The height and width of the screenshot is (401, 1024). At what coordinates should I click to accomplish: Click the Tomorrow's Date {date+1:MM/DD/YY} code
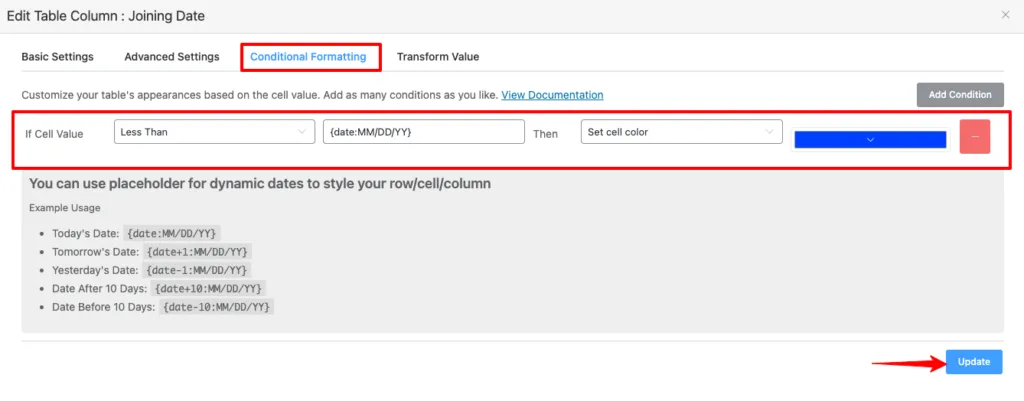(199, 251)
